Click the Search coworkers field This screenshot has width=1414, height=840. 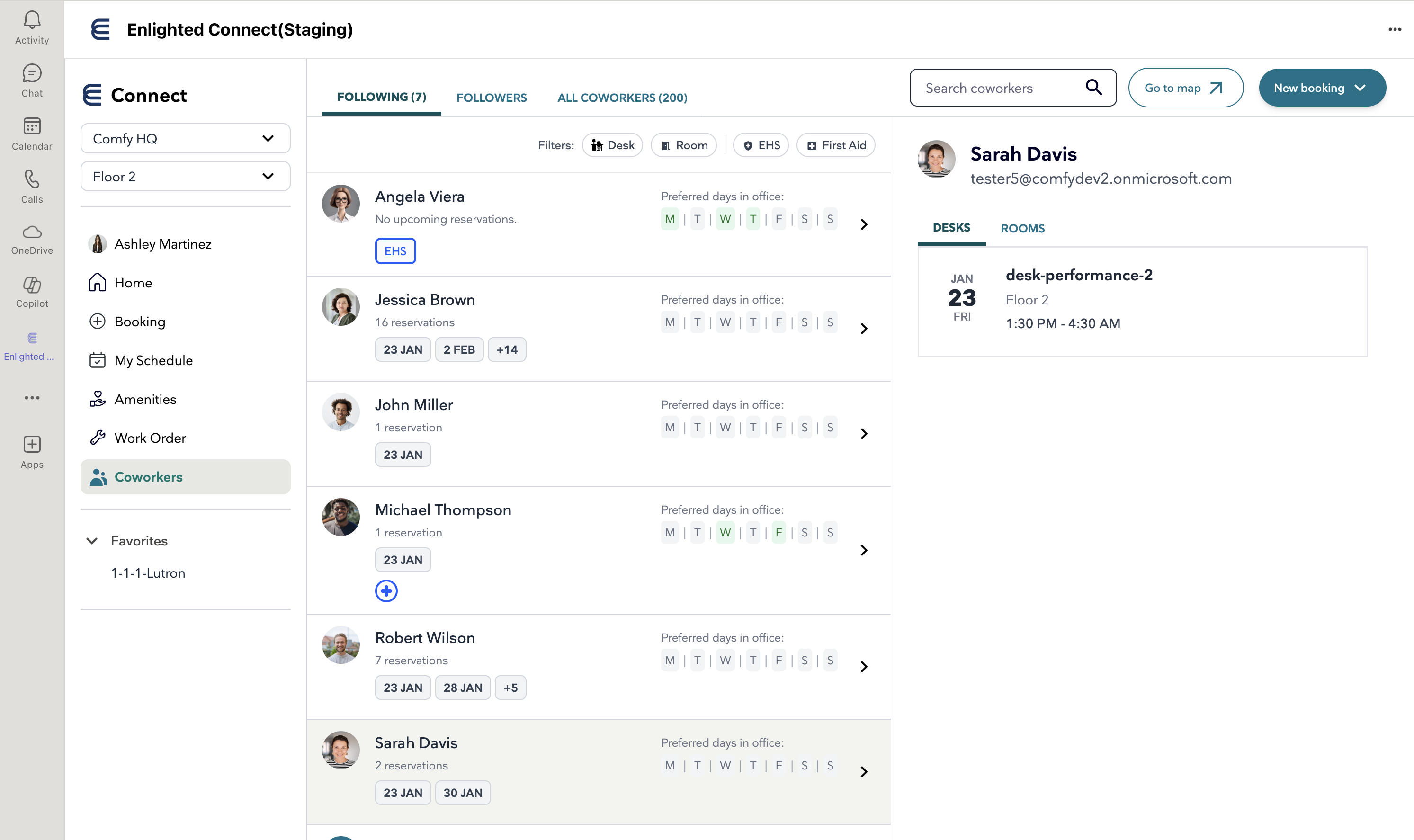point(1013,88)
